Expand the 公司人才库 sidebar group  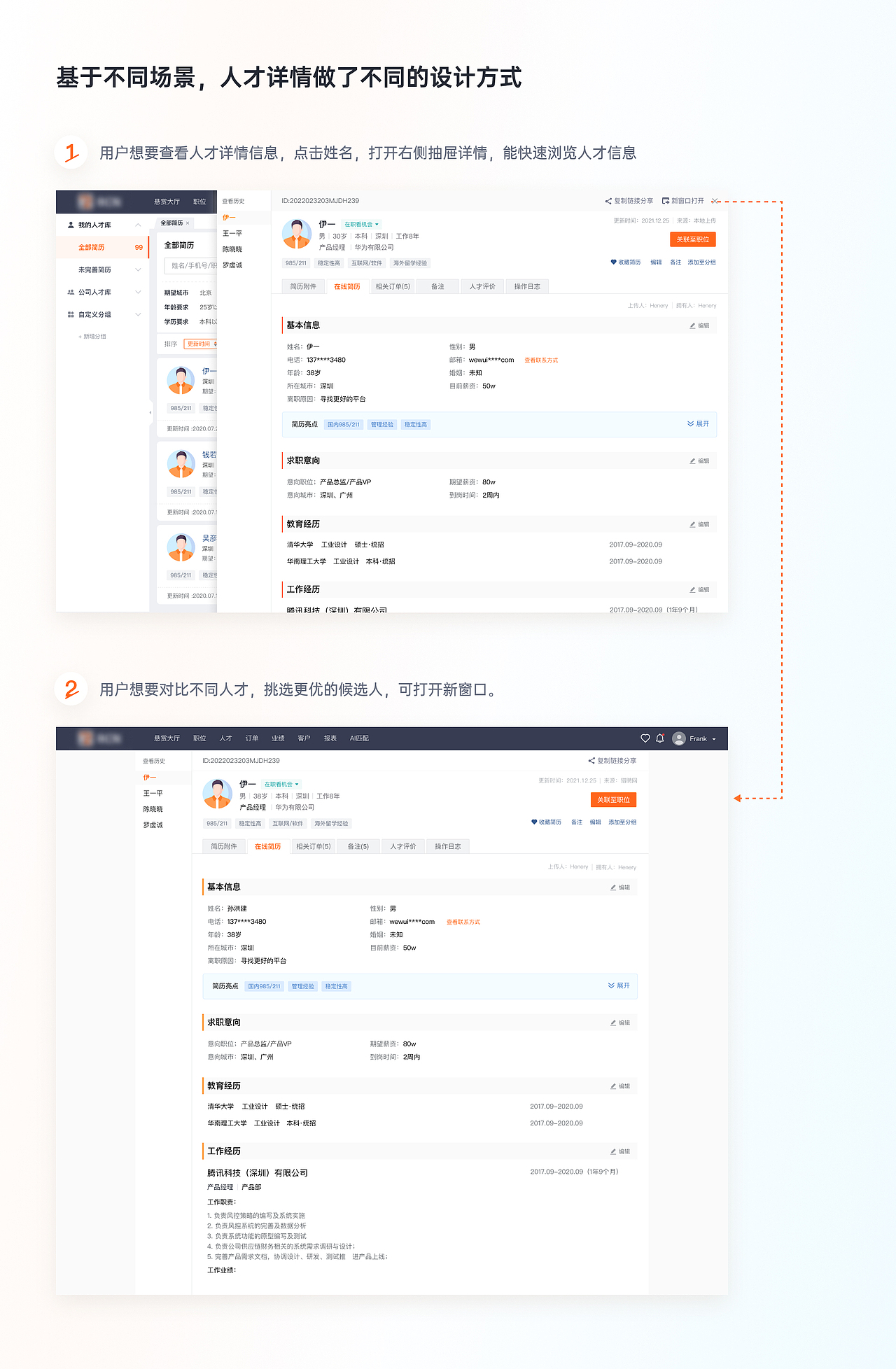(138, 293)
